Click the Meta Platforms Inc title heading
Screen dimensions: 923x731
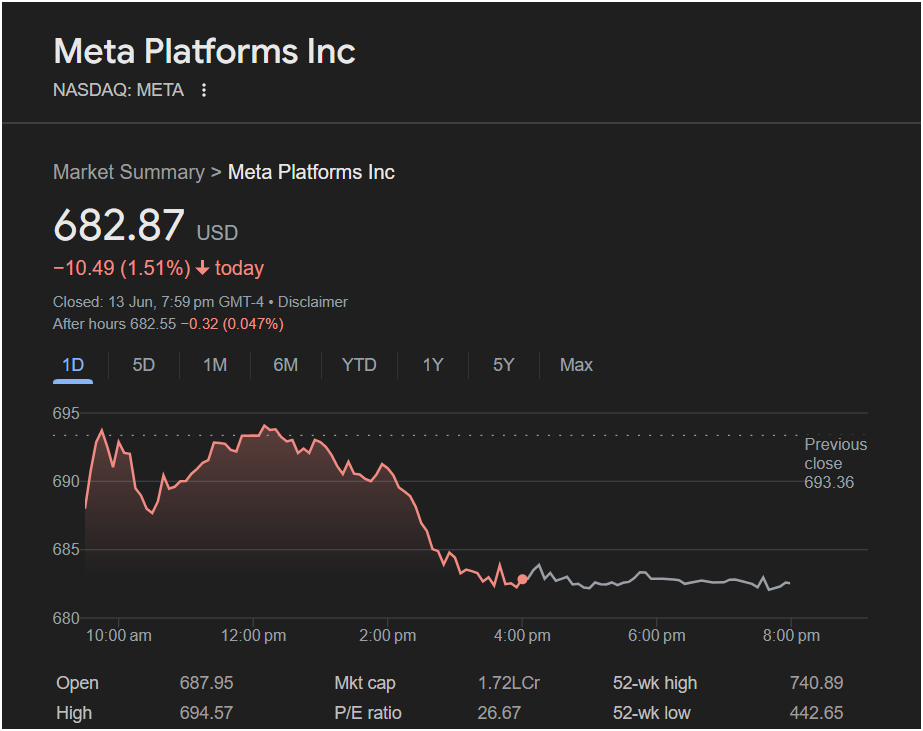click(204, 51)
